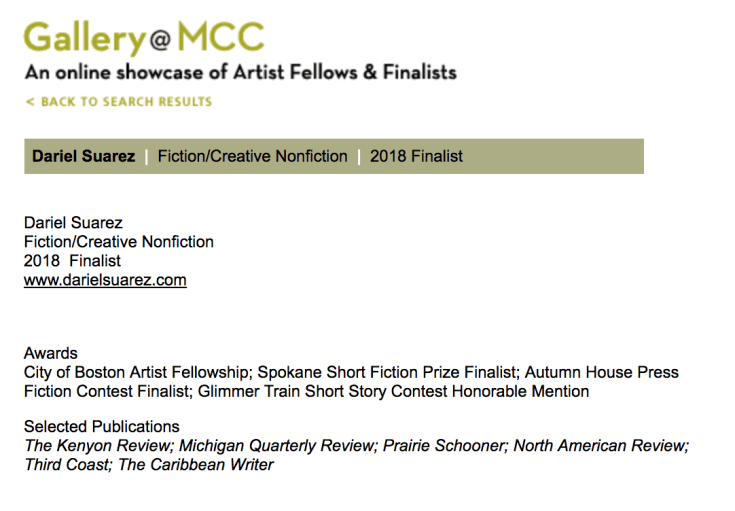Click the Dariel Suarez bold header name
Image resolution: width=735 pixels, height=511 pixels.
tap(83, 156)
